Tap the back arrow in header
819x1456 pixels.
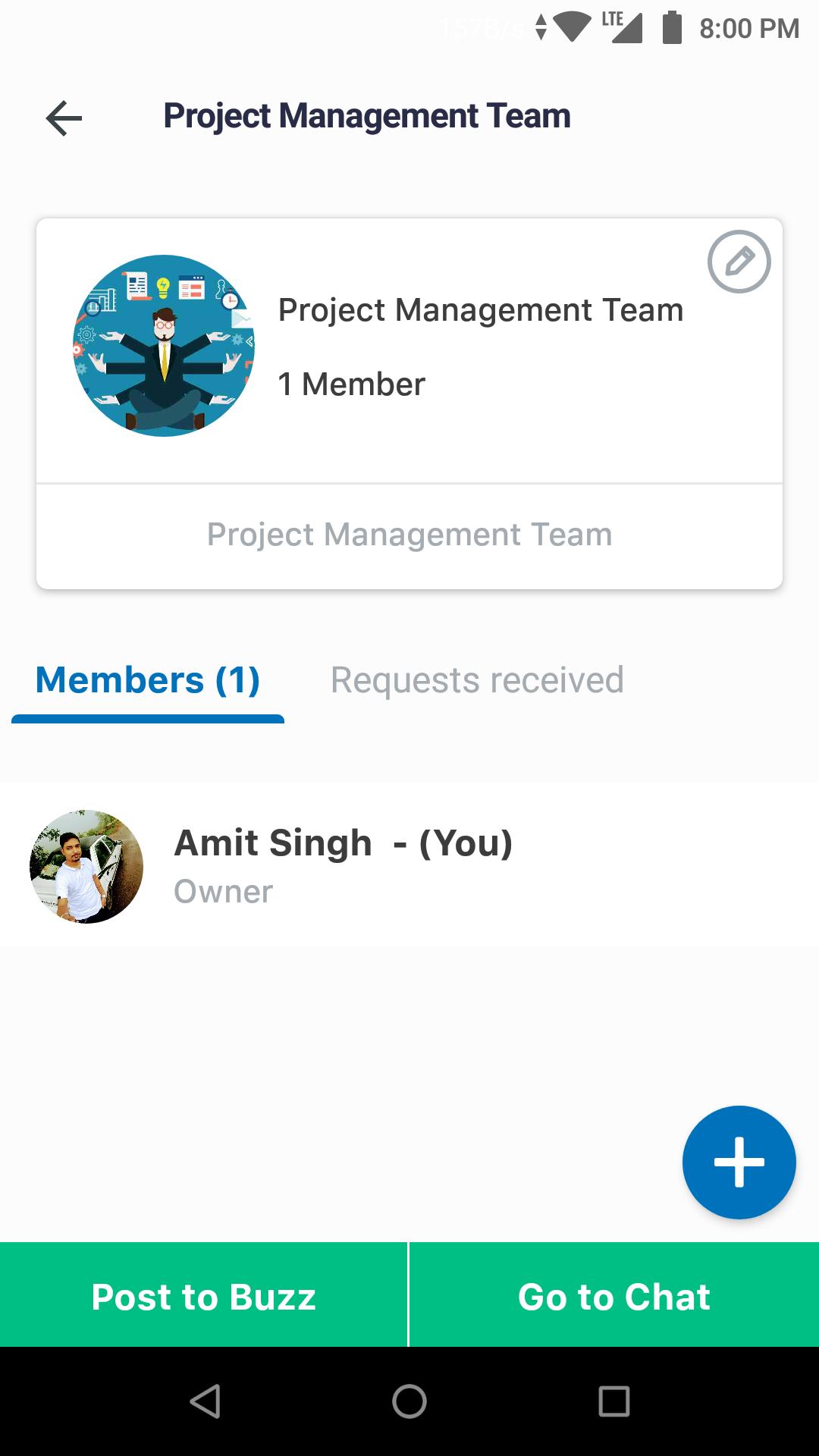click(x=64, y=118)
